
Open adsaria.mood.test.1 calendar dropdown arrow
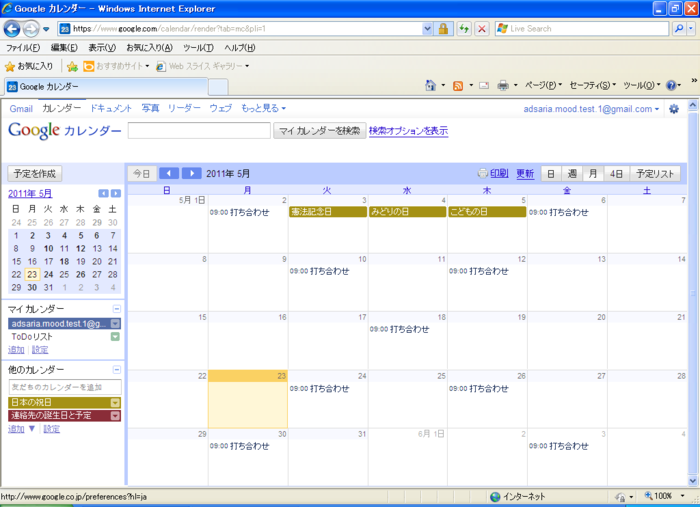pyautogui.click(x=115, y=324)
